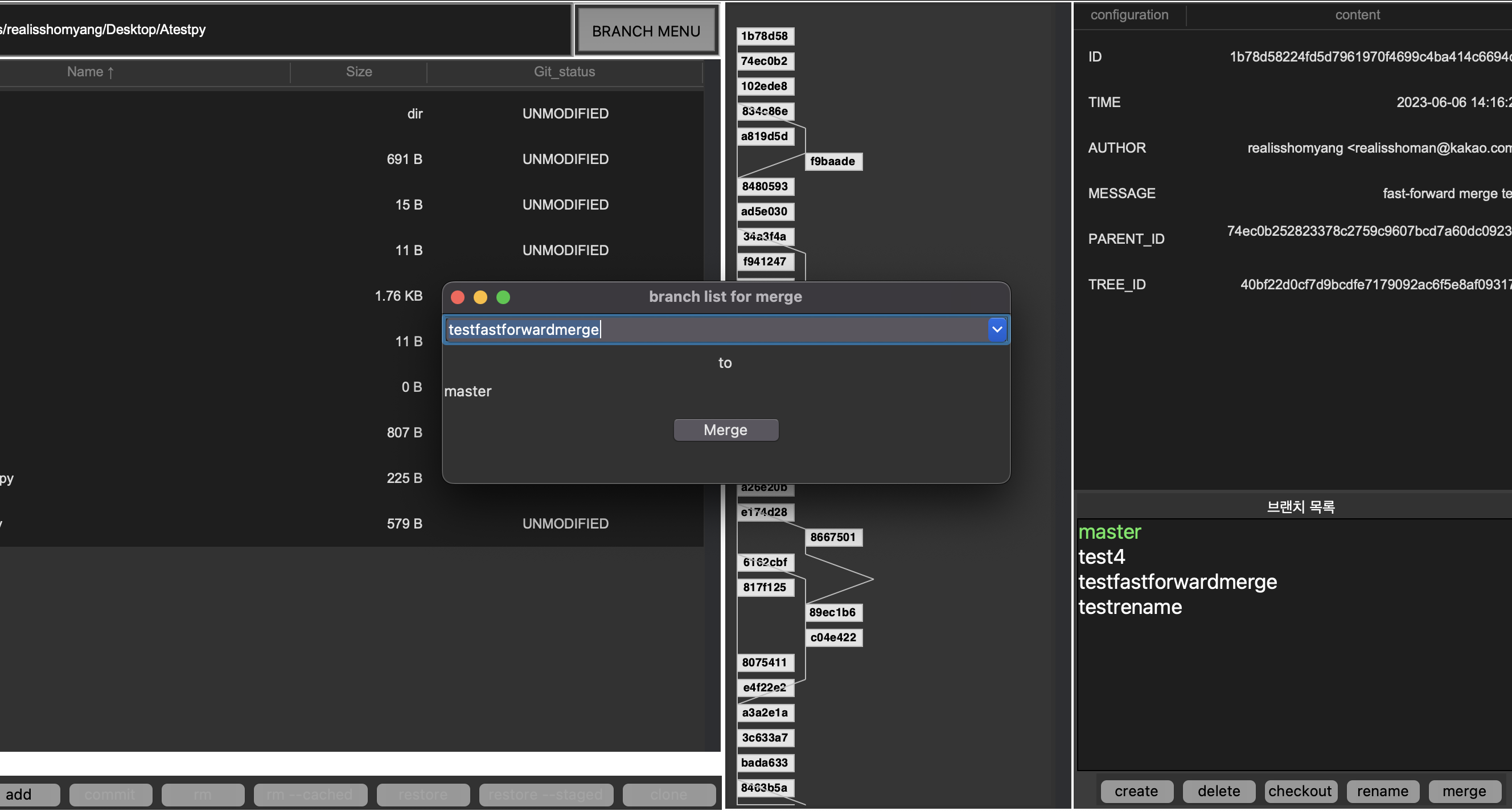Image resolution: width=1512 pixels, height=811 pixels.
Task: Click the Merge button in dialog
Action: pyautogui.click(x=725, y=431)
